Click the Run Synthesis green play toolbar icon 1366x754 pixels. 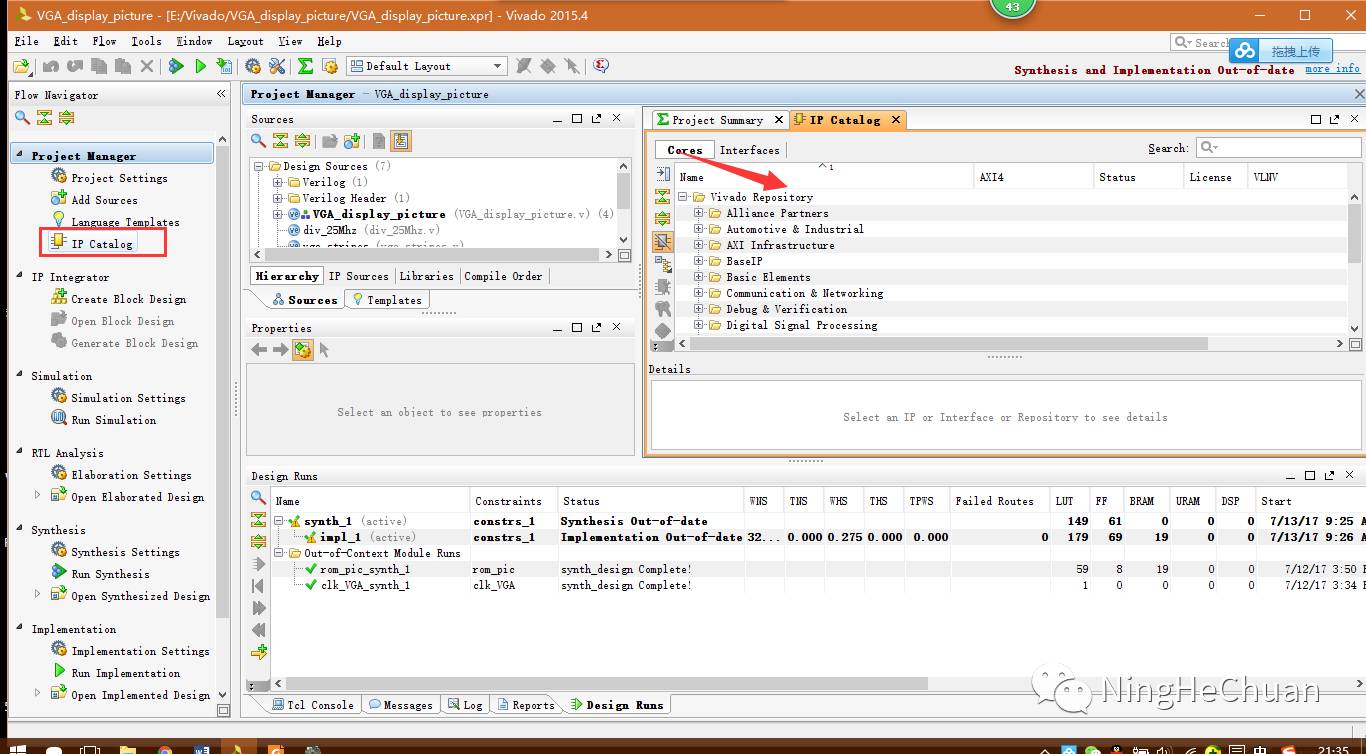pos(200,66)
